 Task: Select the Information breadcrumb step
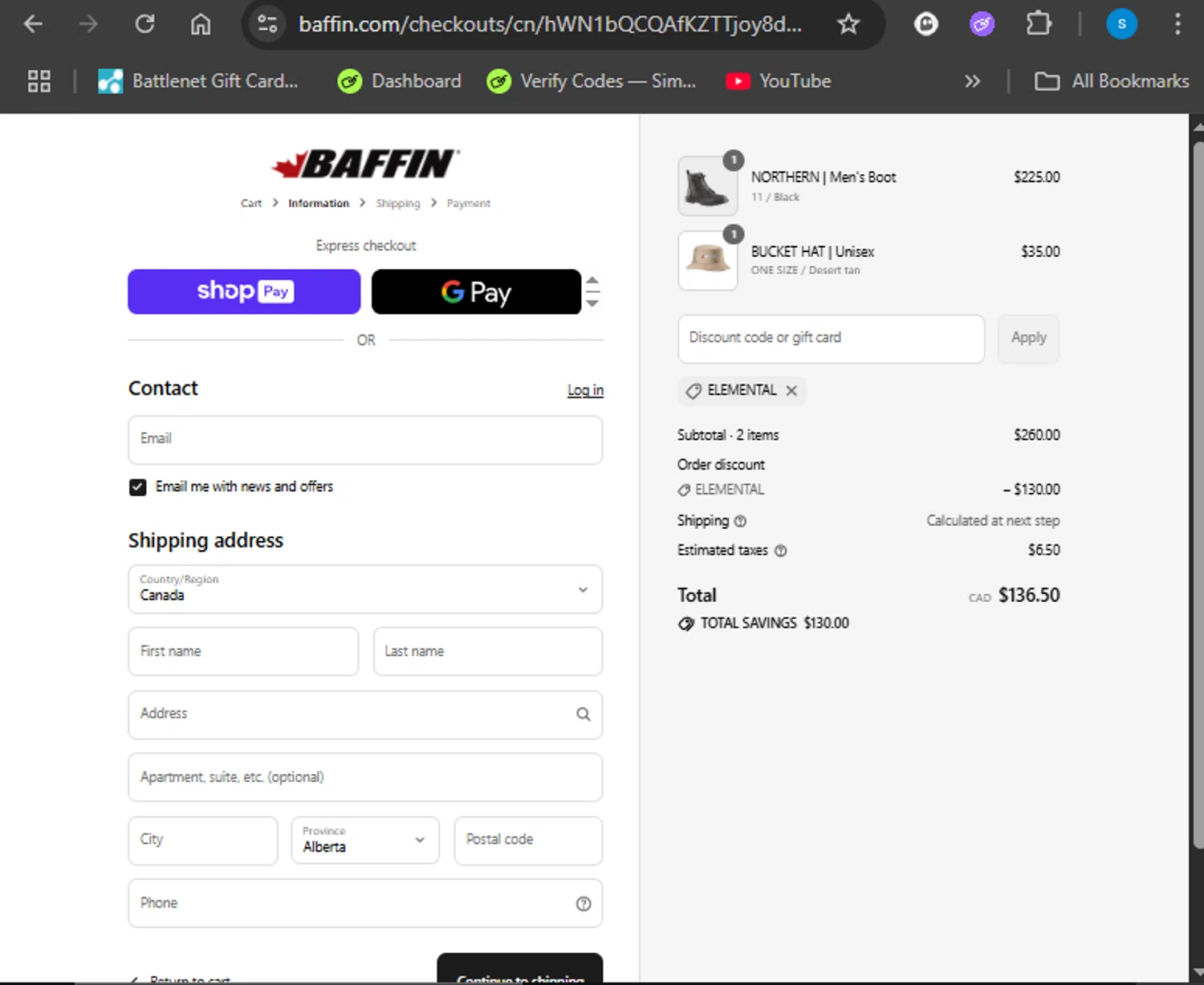[319, 203]
